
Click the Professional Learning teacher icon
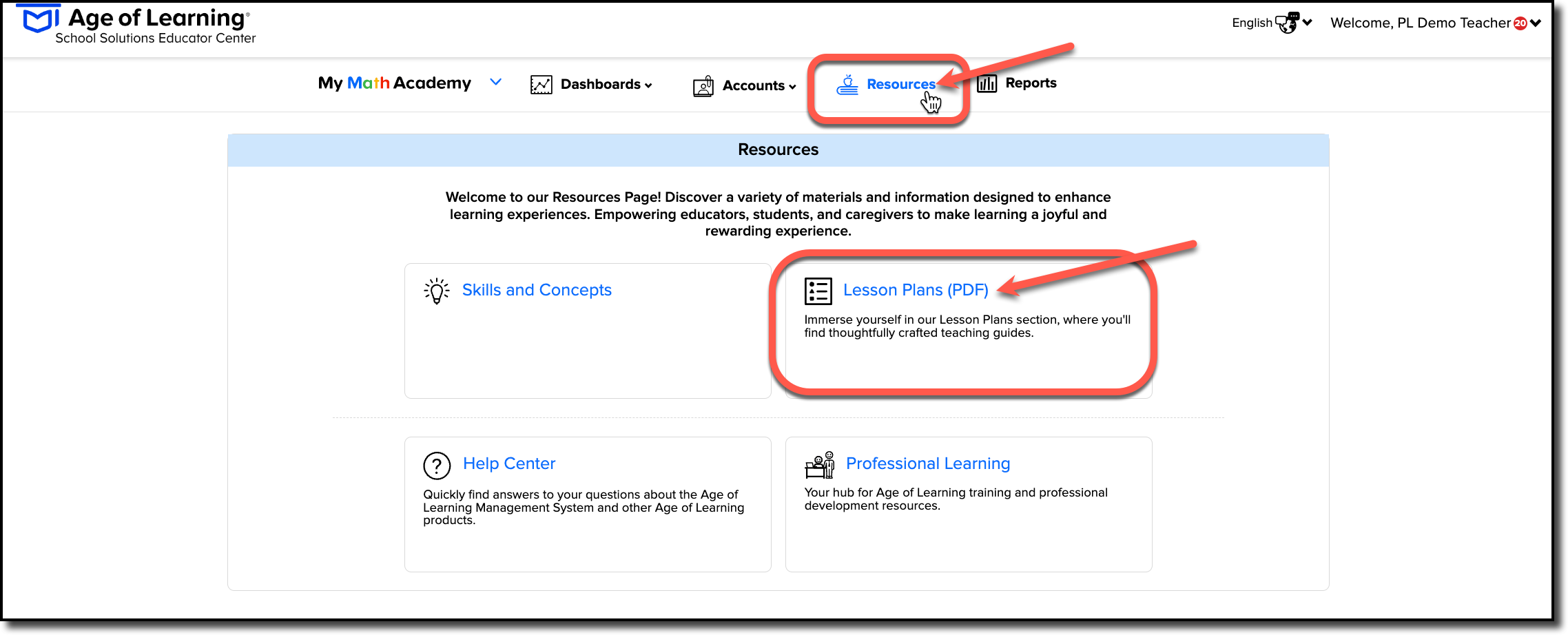(820, 465)
